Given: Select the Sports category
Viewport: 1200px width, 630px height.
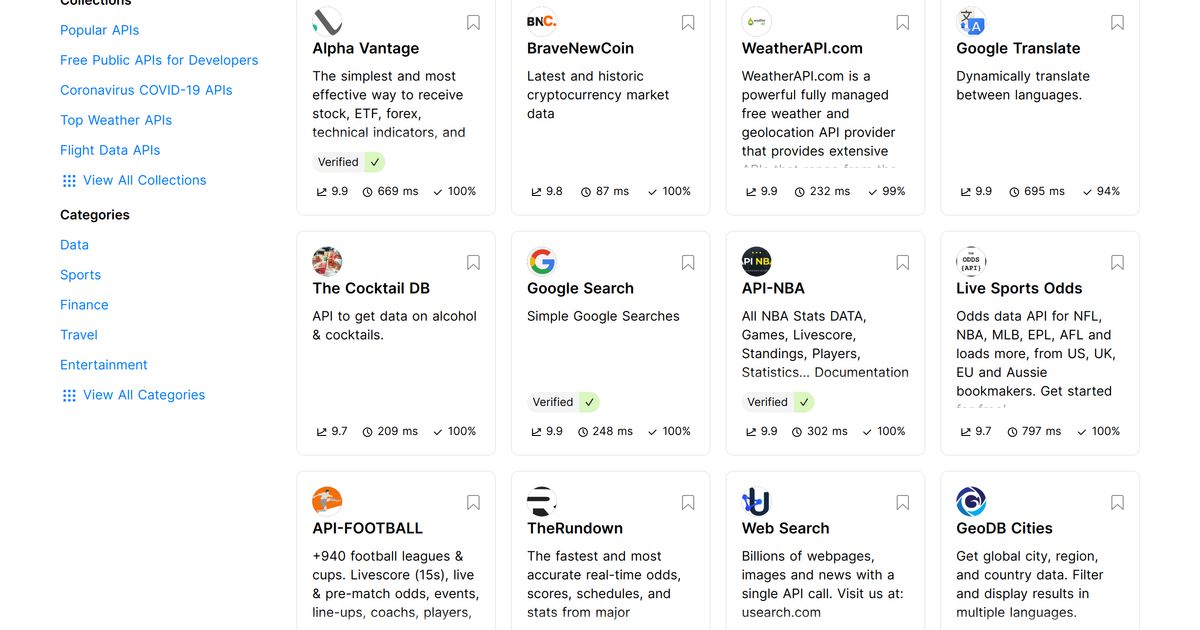Looking at the screenshot, I should click(80, 274).
